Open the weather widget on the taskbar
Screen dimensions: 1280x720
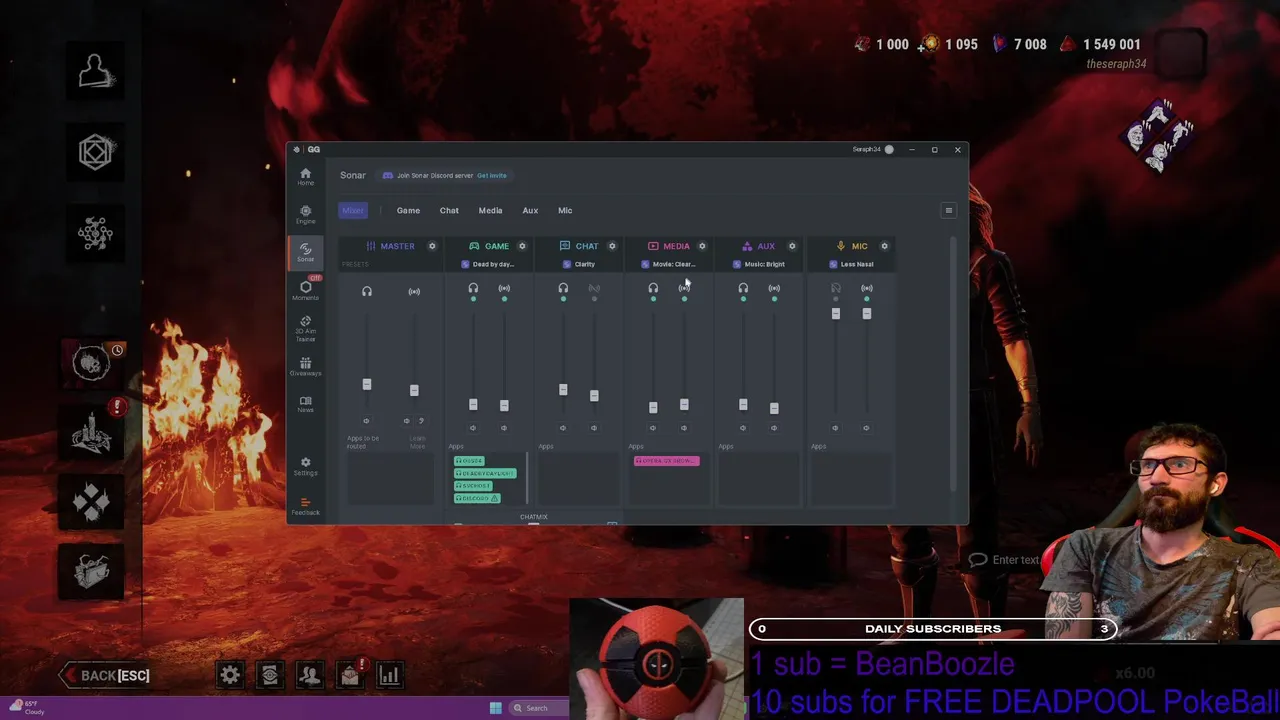pos(27,708)
